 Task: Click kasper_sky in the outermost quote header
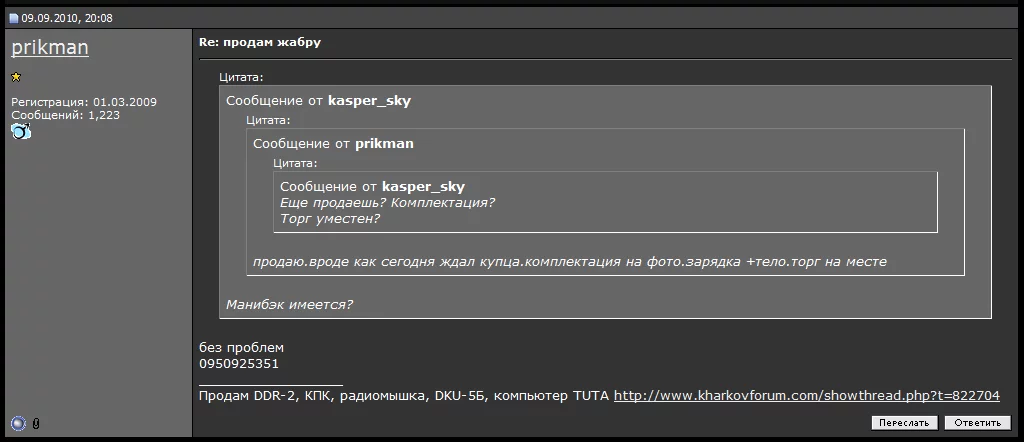pos(369,101)
